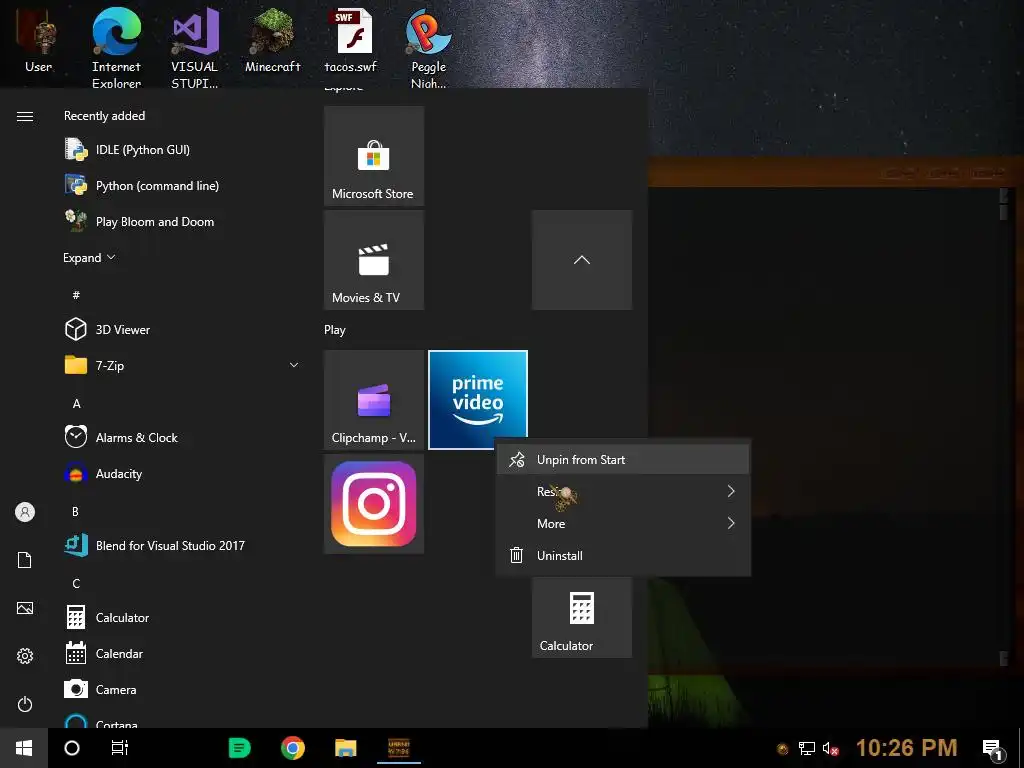Jump to letter # section header

click(x=76, y=295)
